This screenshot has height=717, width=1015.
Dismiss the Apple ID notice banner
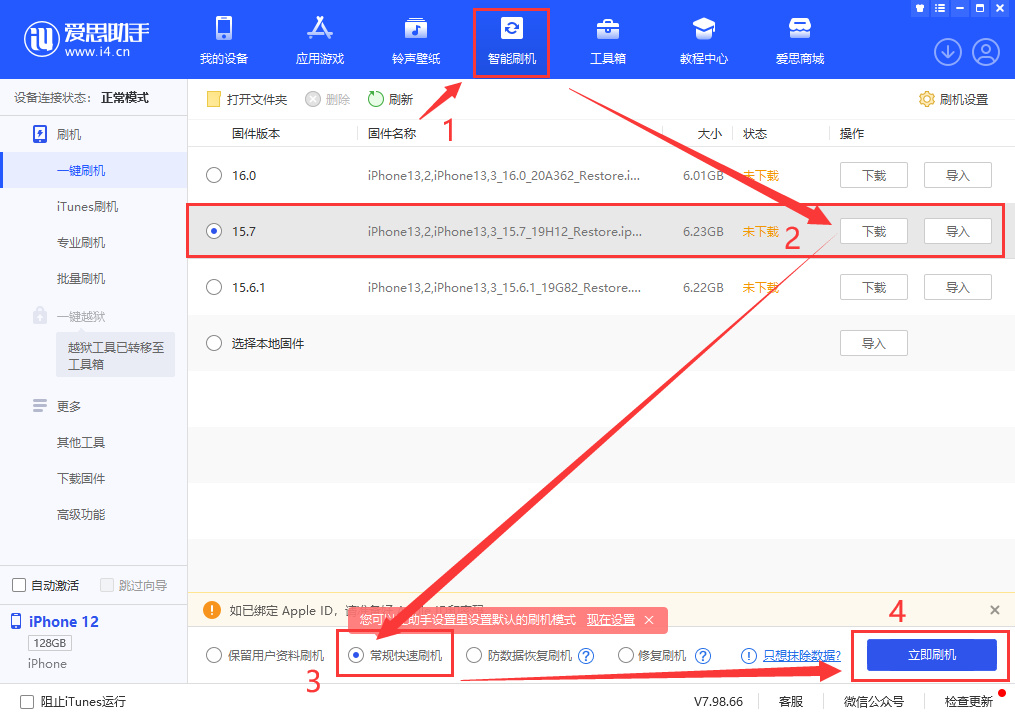click(995, 609)
